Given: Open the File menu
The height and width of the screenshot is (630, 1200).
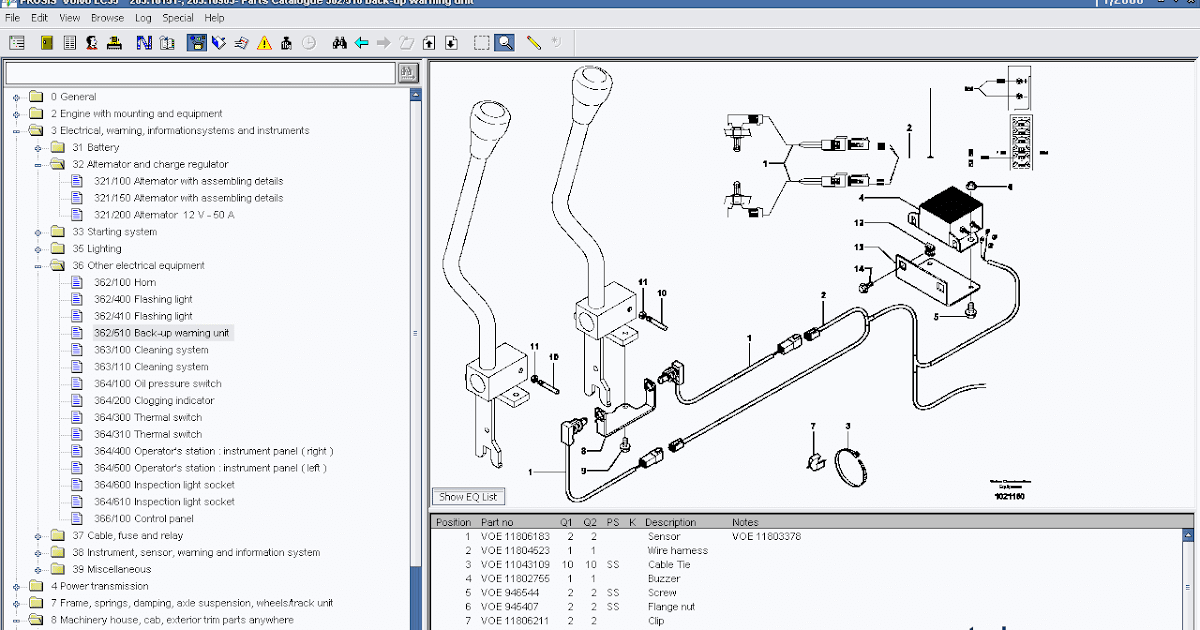Looking at the screenshot, I should [x=13, y=18].
